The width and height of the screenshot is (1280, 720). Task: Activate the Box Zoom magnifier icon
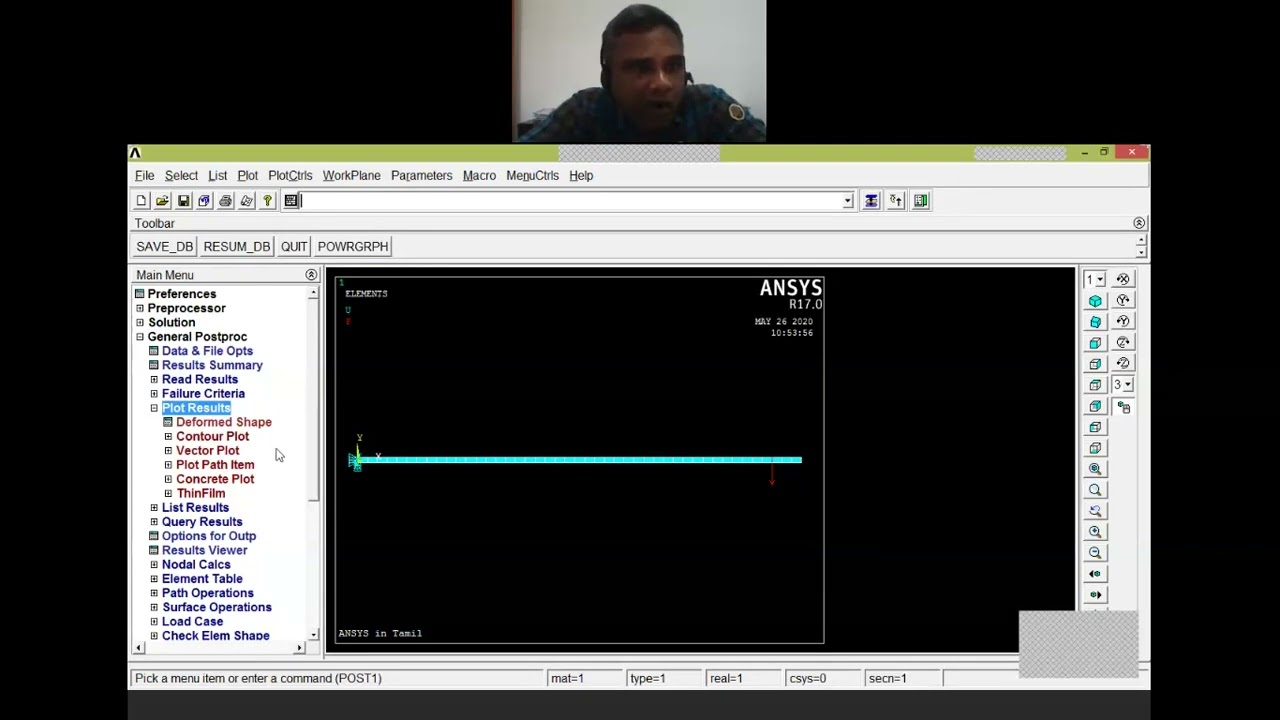tap(1095, 490)
